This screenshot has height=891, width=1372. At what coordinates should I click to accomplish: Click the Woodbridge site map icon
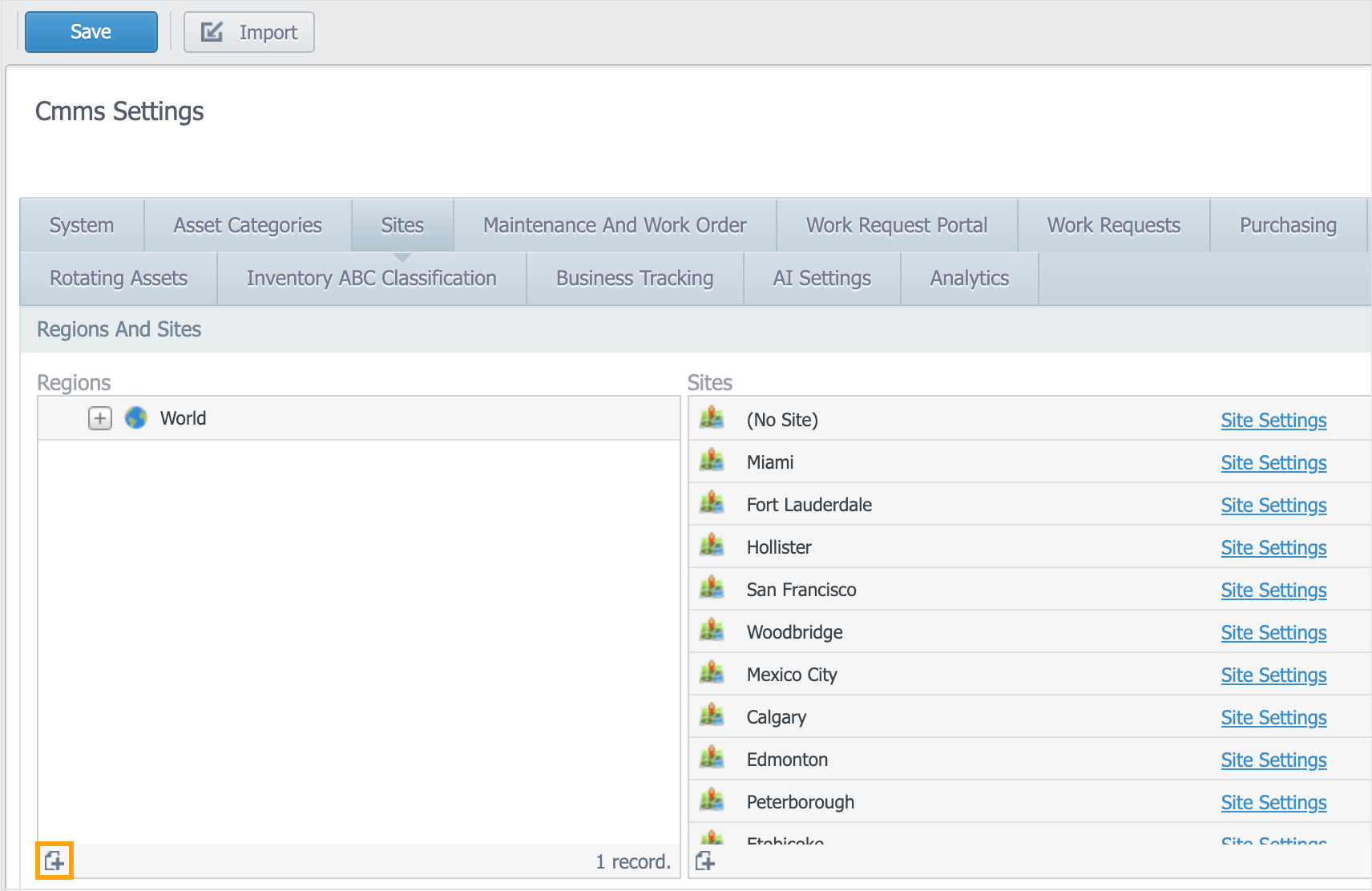coord(712,631)
